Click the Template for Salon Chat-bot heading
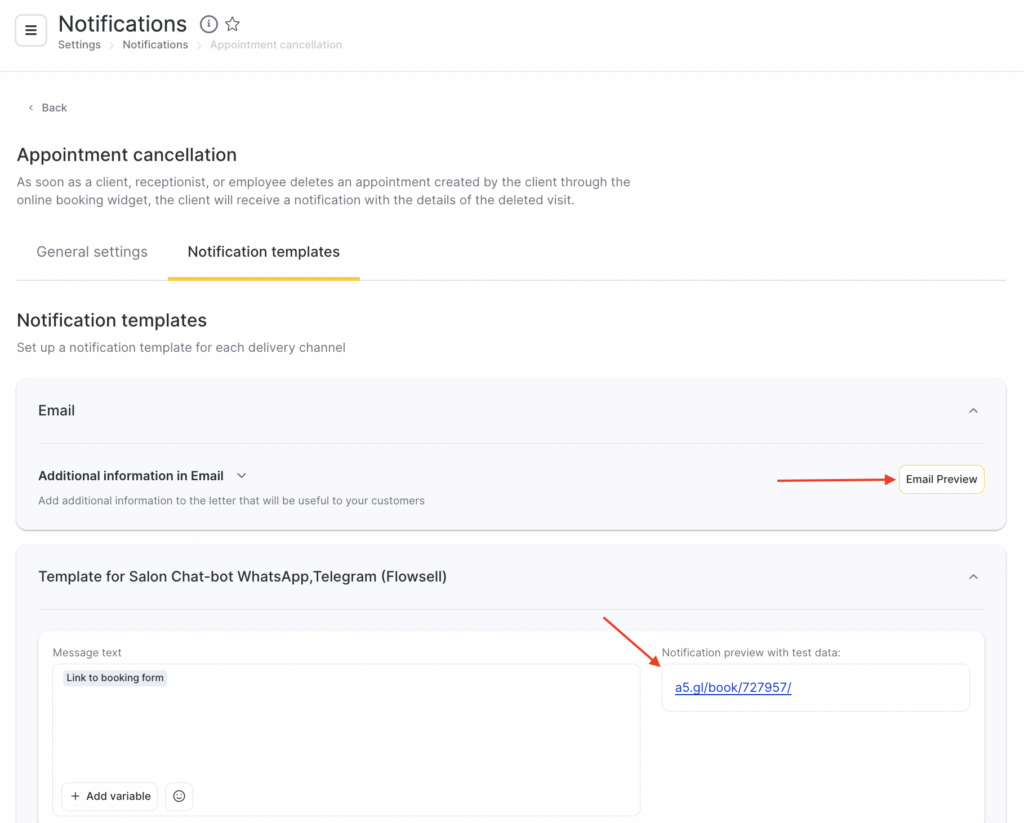This screenshot has height=823, width=1024. click(242, 577)
